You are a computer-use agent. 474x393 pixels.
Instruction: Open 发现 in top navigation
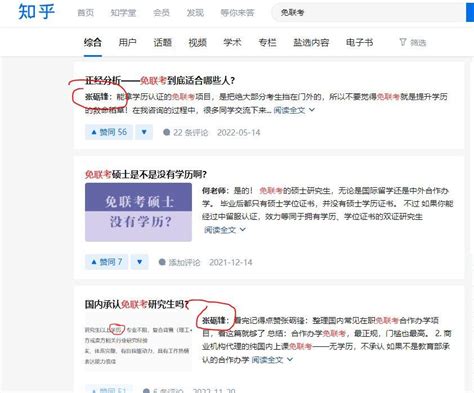coord(195,13)
